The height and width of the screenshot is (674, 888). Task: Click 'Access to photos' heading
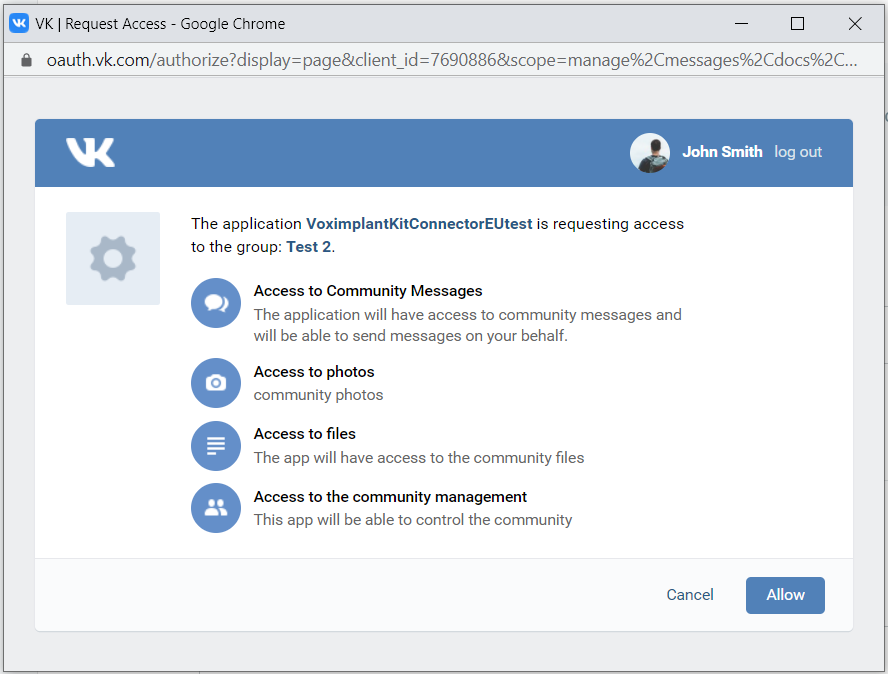(314, 372)
